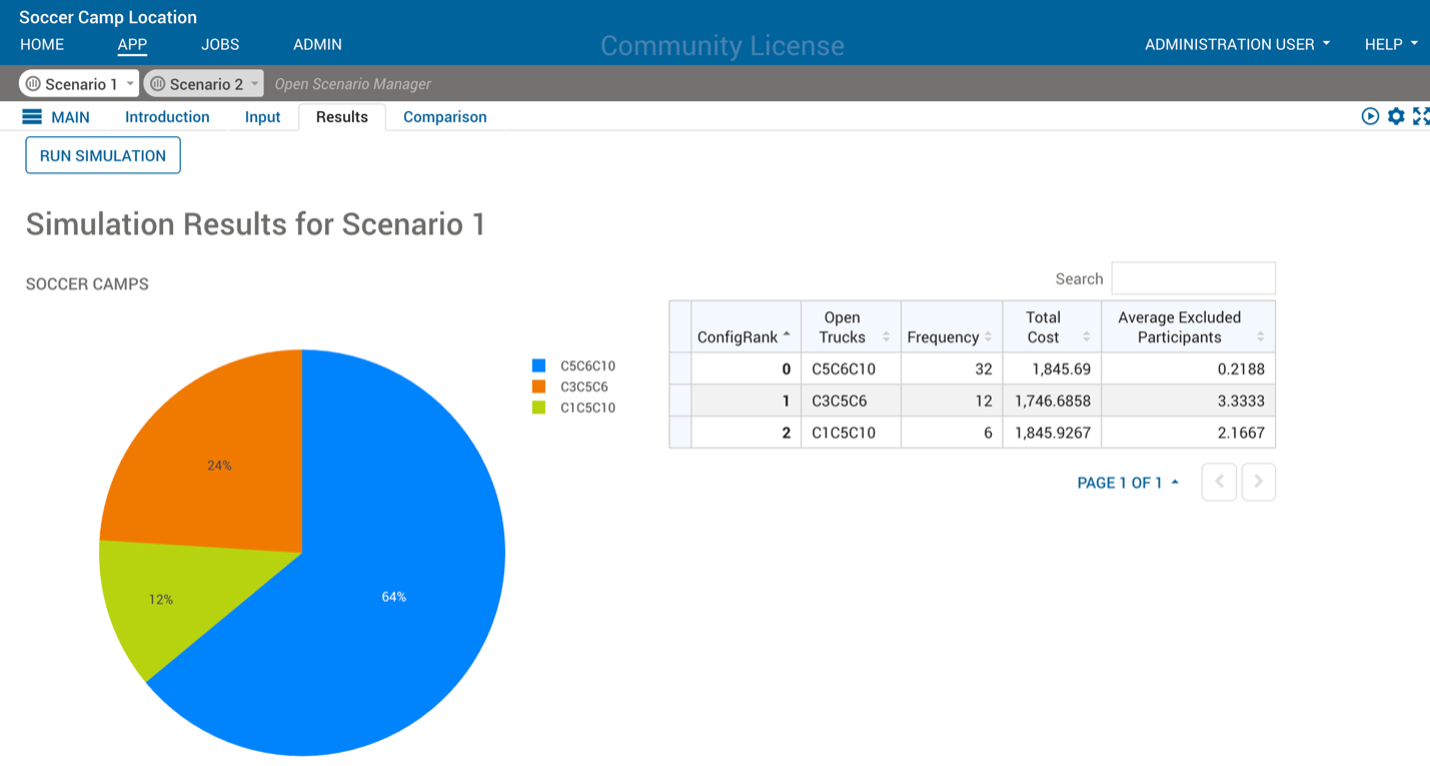
Task: Open APP in top navigation
Action: [132, 44]
